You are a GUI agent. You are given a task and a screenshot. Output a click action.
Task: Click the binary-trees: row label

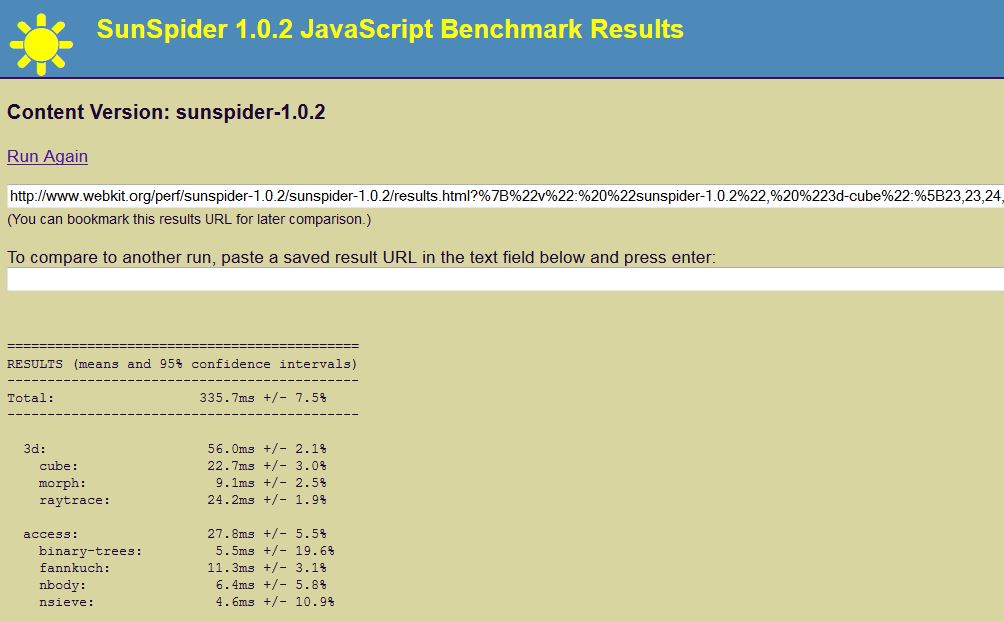click(90, 551)
